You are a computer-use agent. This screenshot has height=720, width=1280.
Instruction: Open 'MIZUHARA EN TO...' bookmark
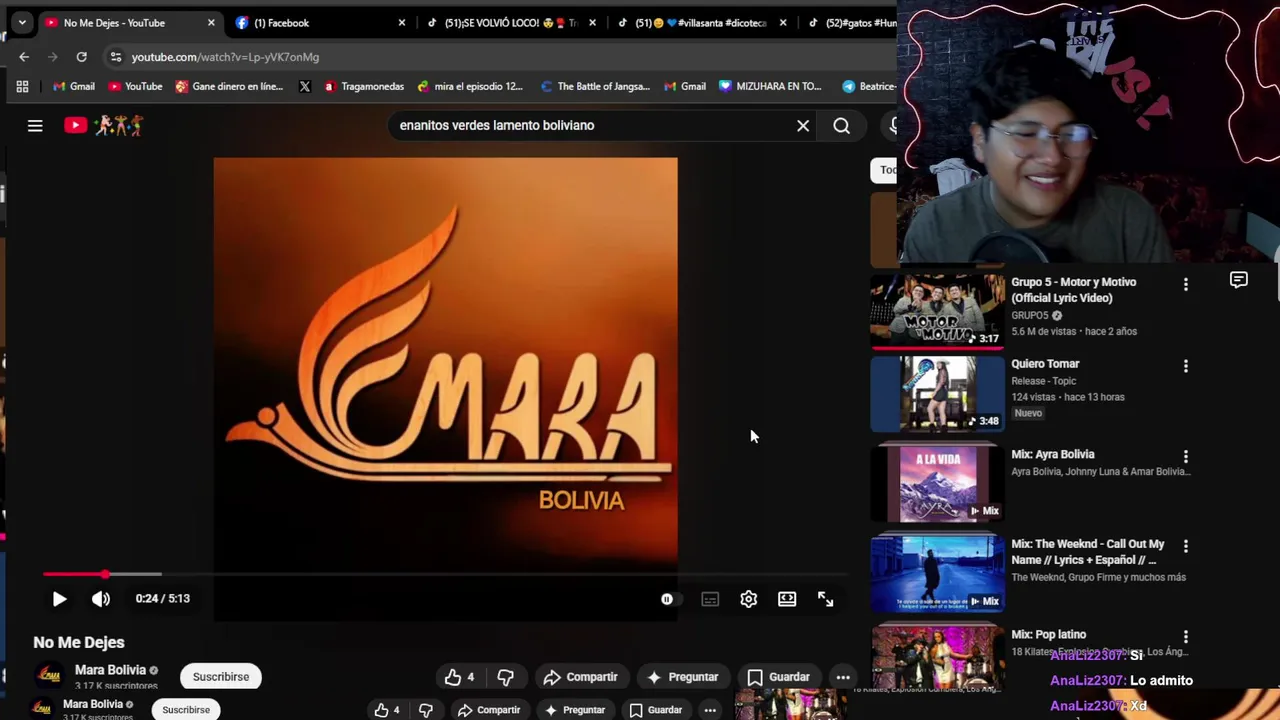770,87
